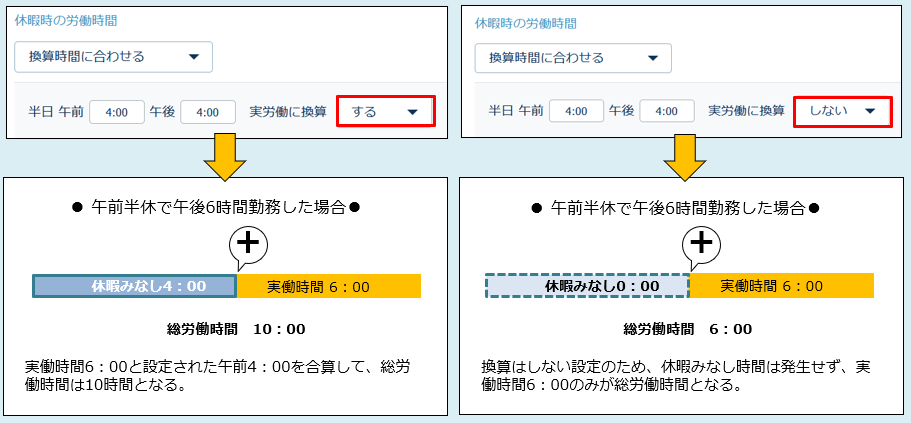Click 午前 4:00 field in left panel
This screenshot has height=423, width=911.
coord(117,112)
